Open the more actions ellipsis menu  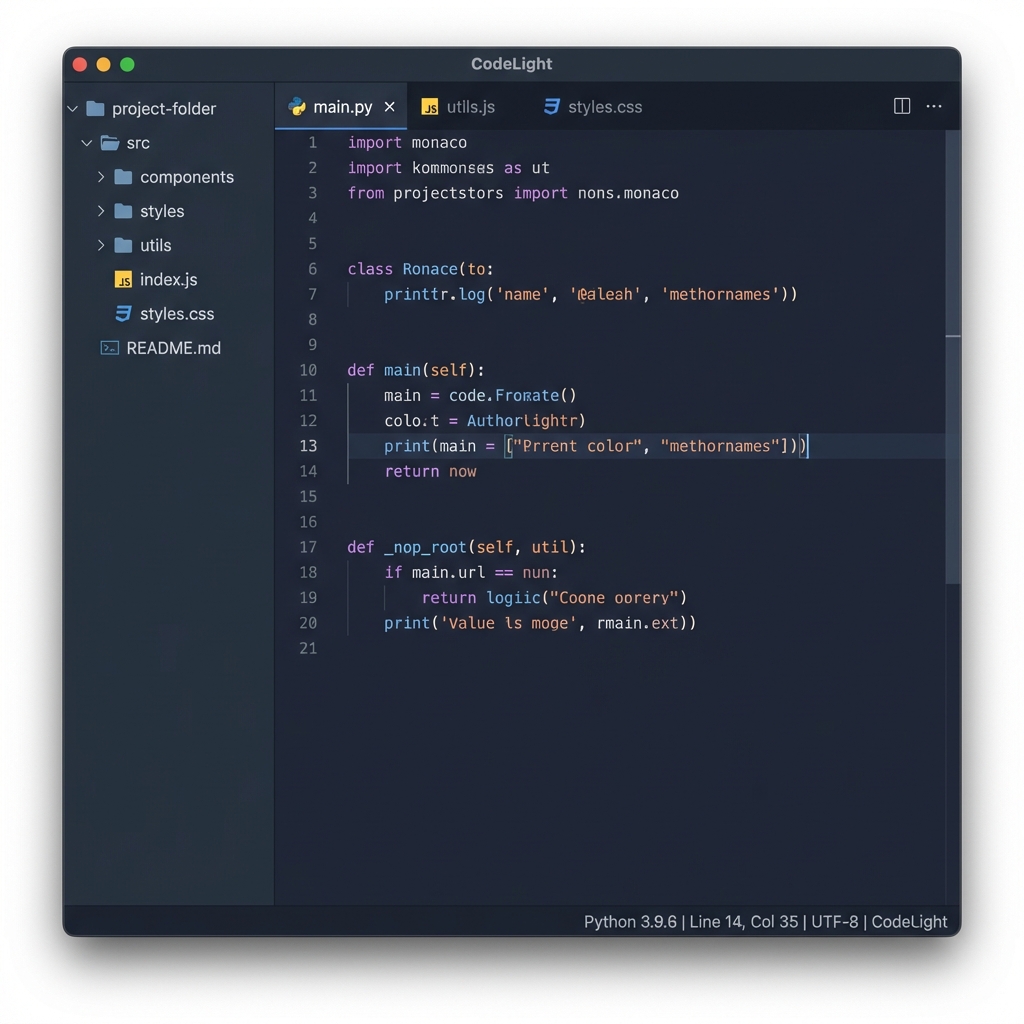point(933,105)
